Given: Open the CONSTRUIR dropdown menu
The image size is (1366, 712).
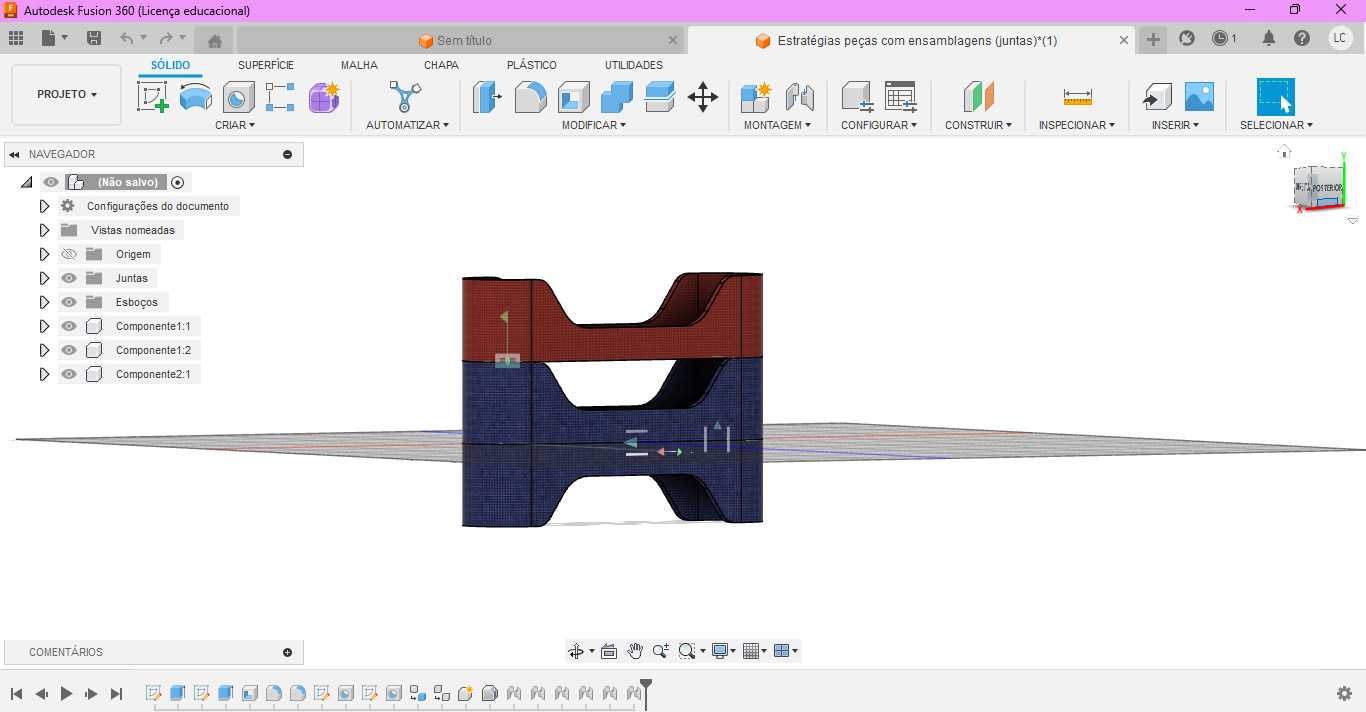Looking at the screenshot, I should [979, 125].
